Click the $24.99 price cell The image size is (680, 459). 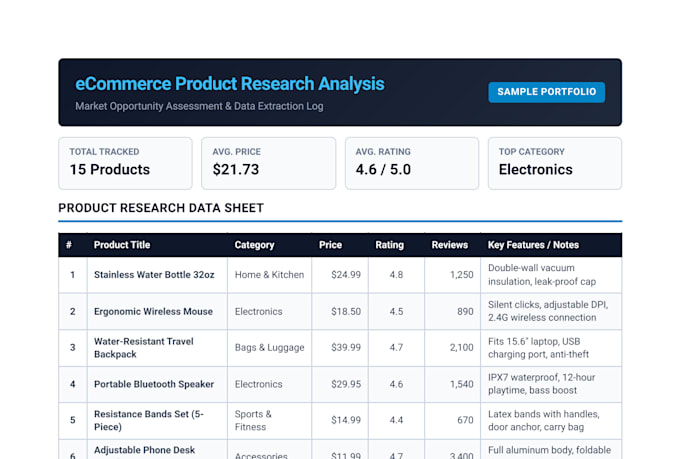[340, 275]
